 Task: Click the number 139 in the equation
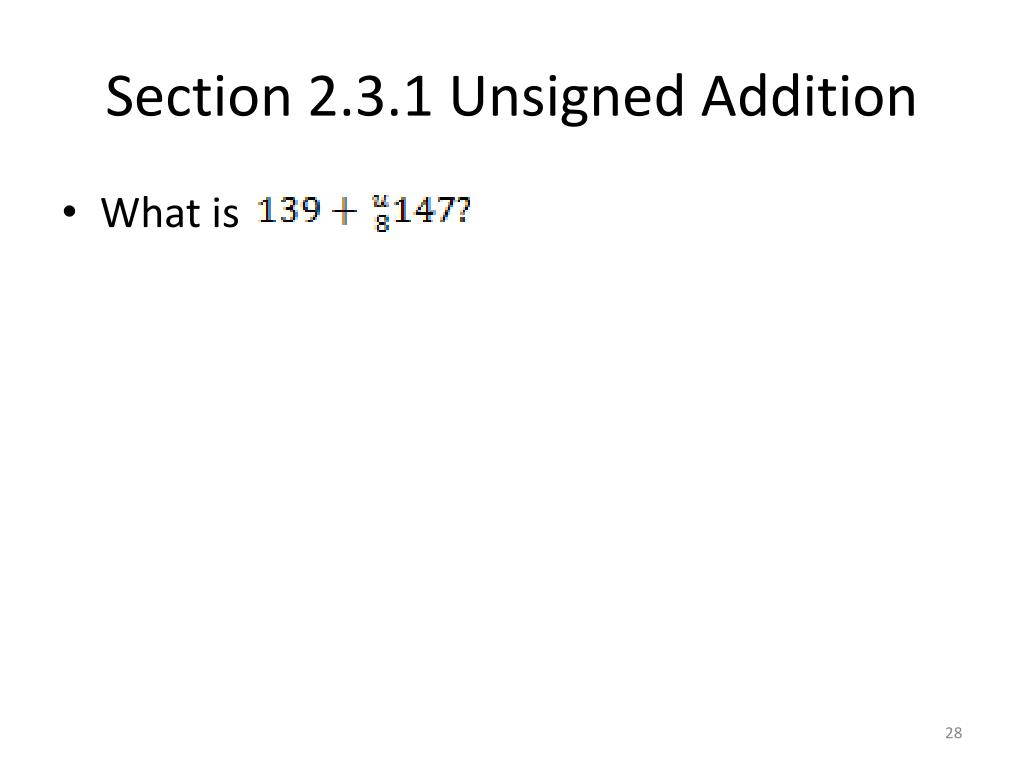coord(289,210)
